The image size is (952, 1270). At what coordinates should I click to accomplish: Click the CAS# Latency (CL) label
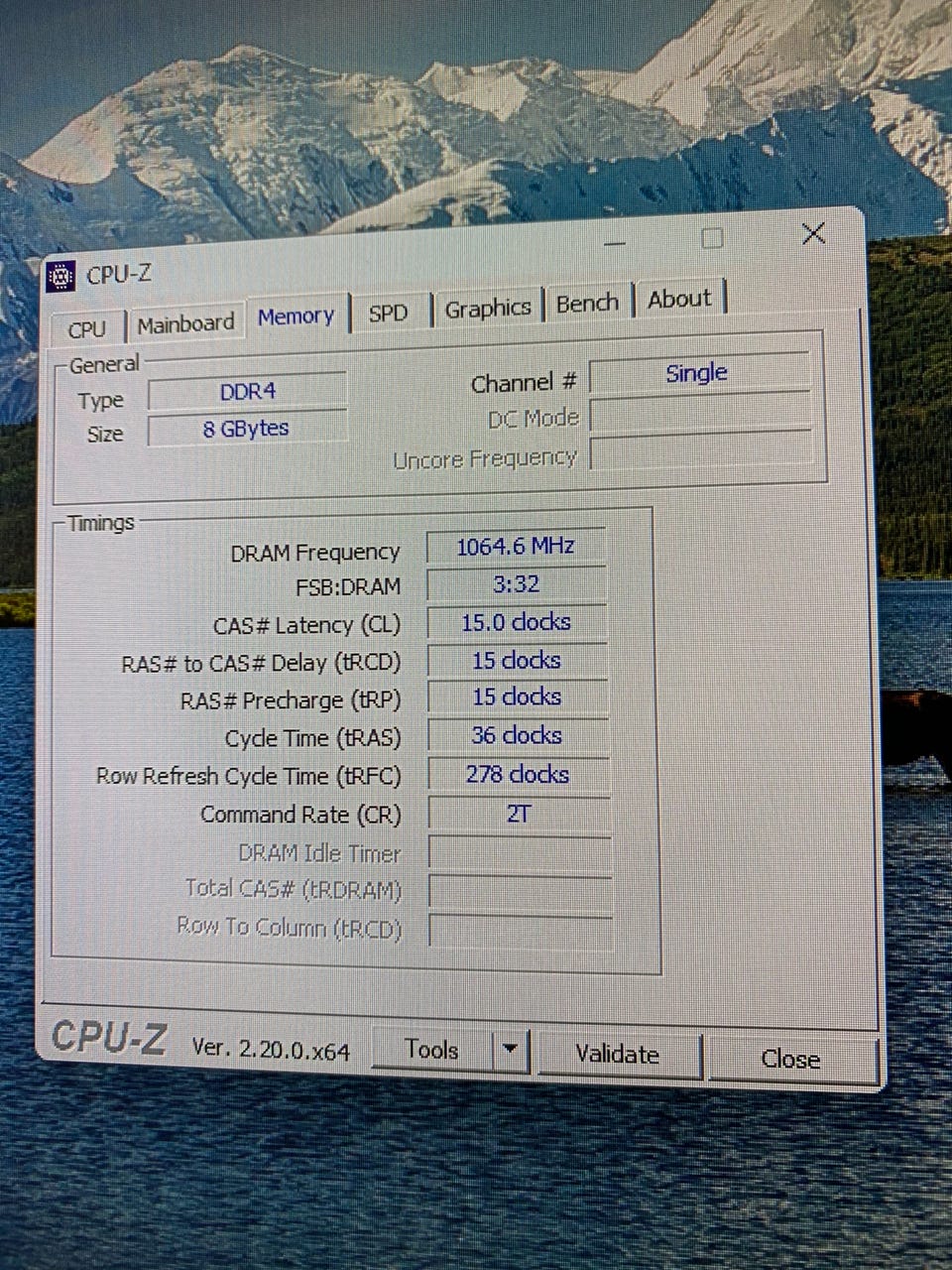coord(307,626)
